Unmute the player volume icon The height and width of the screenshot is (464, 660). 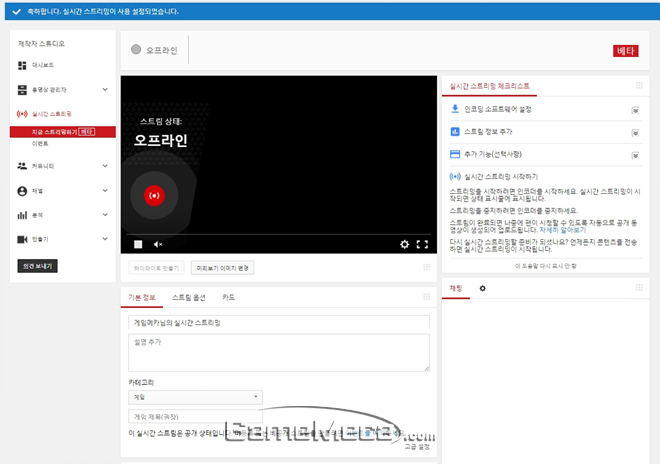tap(158, 244)
